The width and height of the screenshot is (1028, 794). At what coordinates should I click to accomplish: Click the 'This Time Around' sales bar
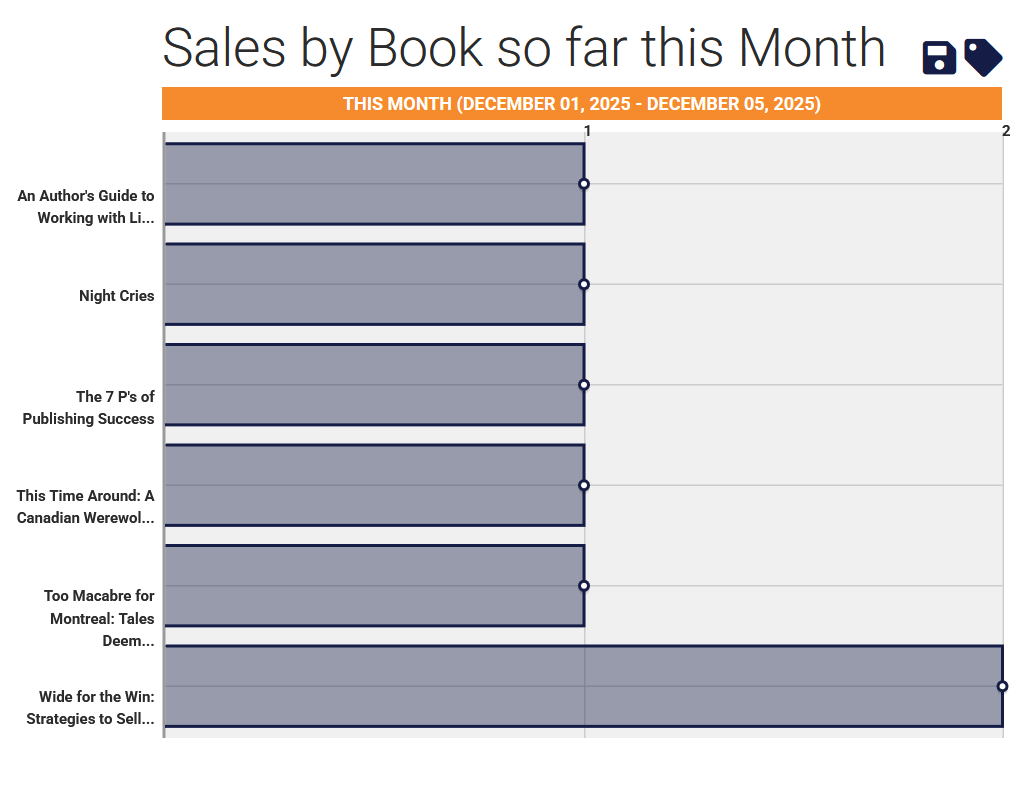coord(374,485)
